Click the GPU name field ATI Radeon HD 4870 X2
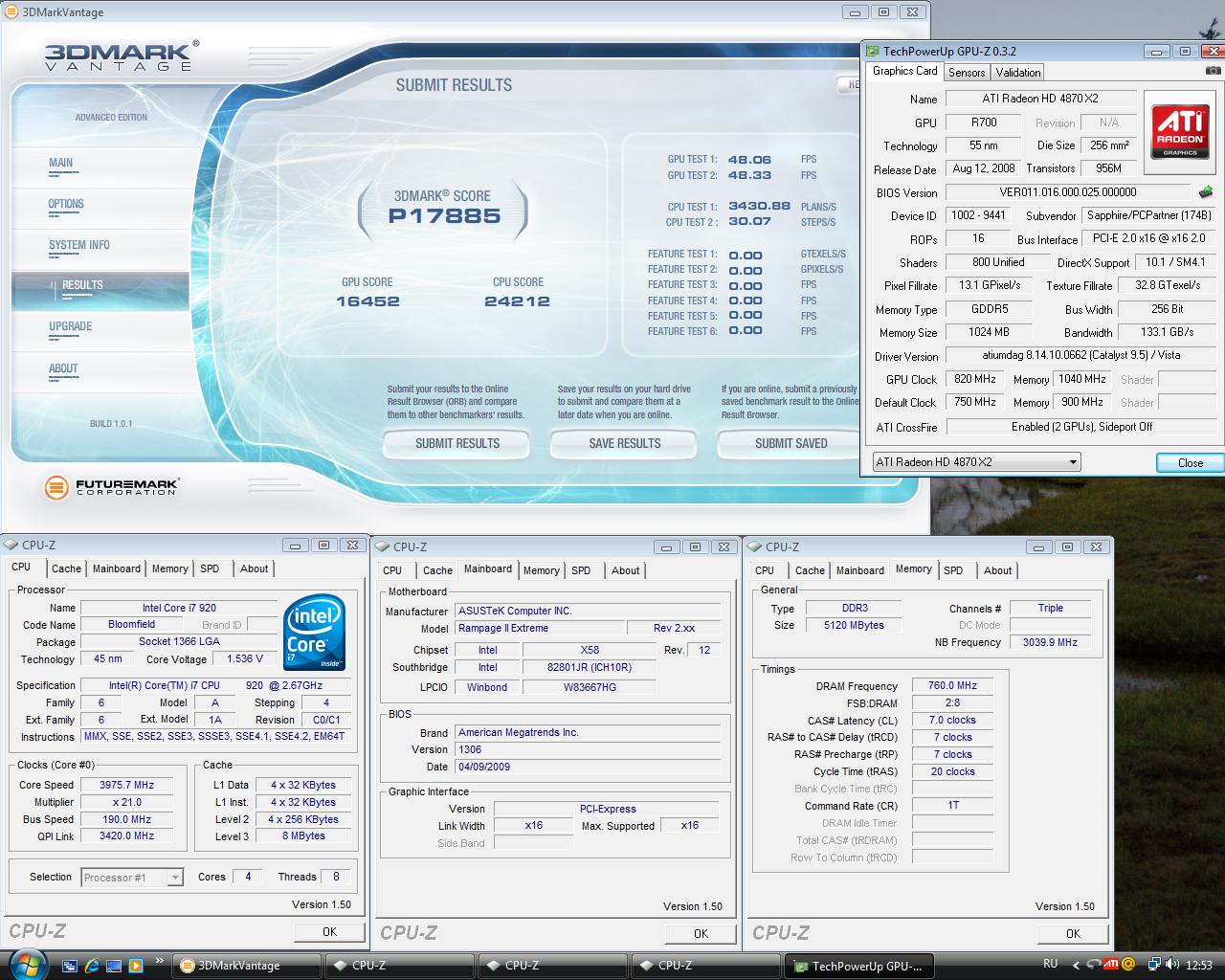 tap(1040, 99)
